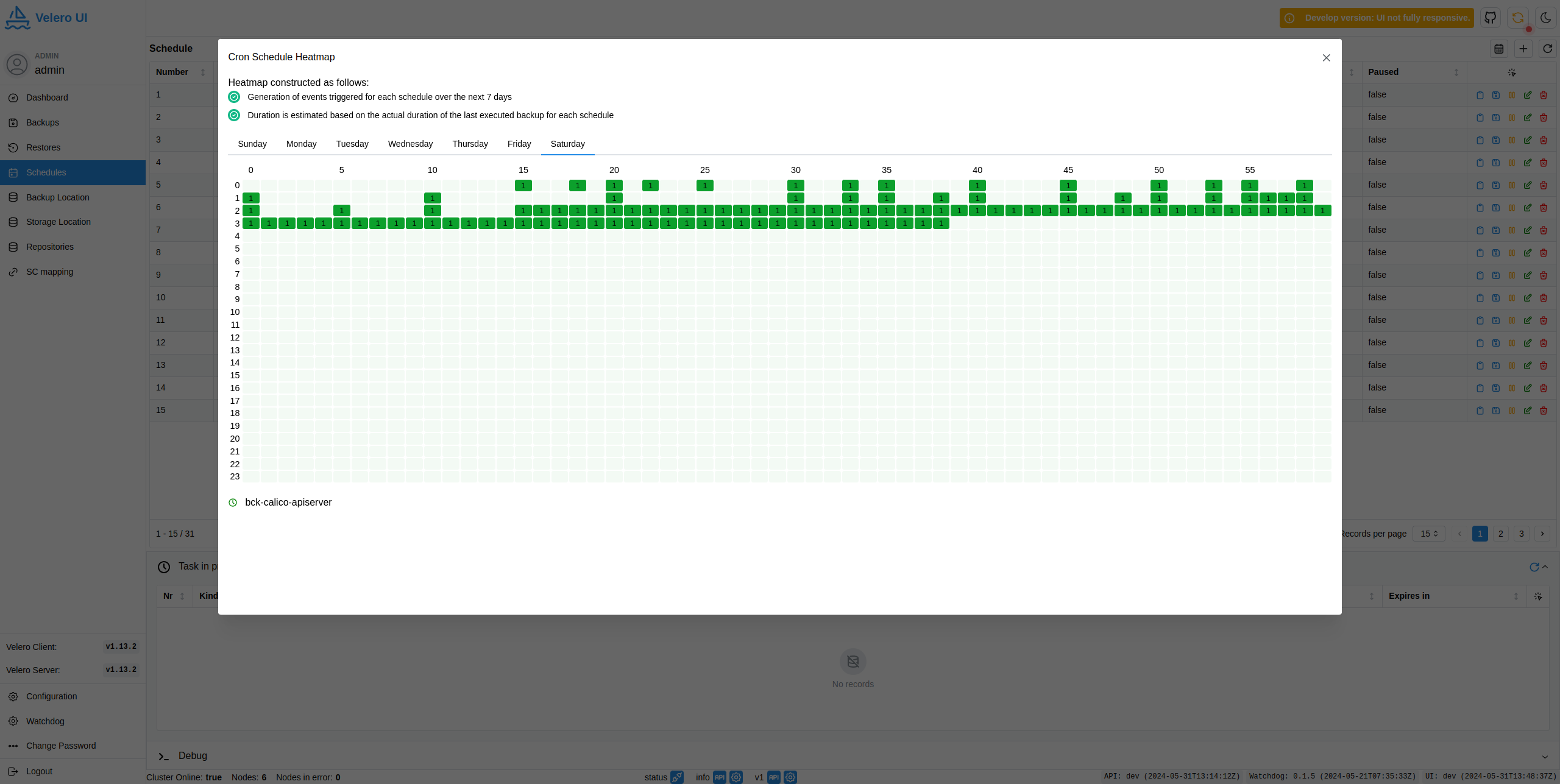Open Change Password in the sidebar

click(x=73, y=746)
